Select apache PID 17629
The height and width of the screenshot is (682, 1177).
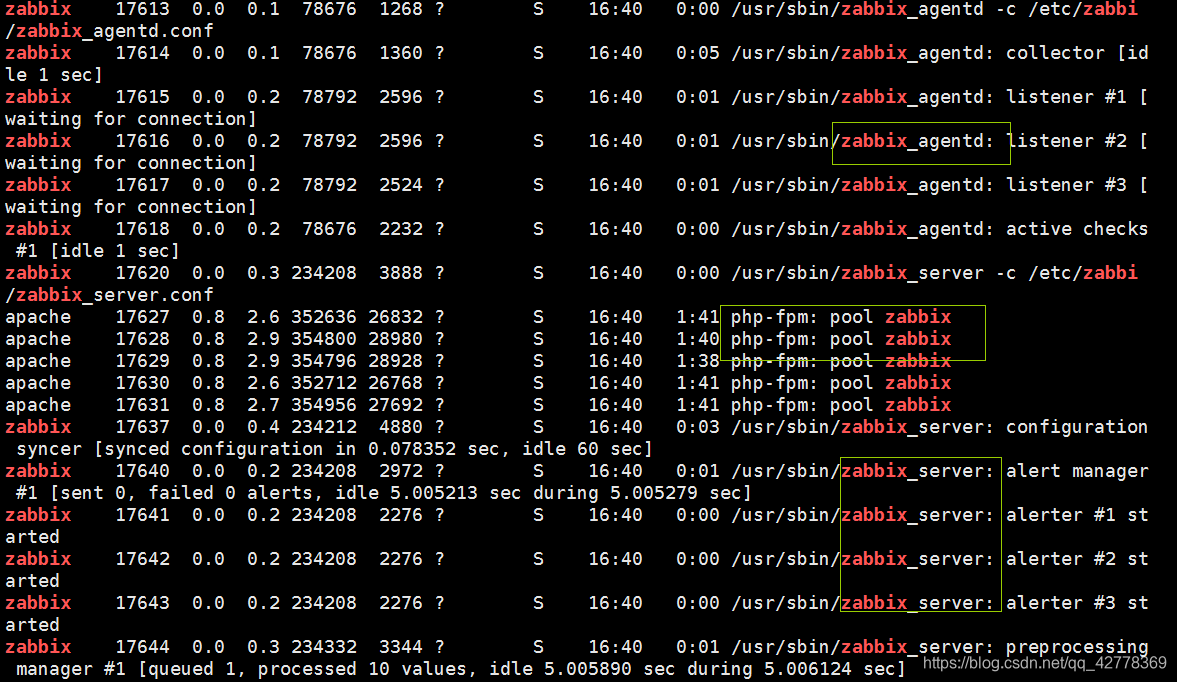click(x=142, y=362)
